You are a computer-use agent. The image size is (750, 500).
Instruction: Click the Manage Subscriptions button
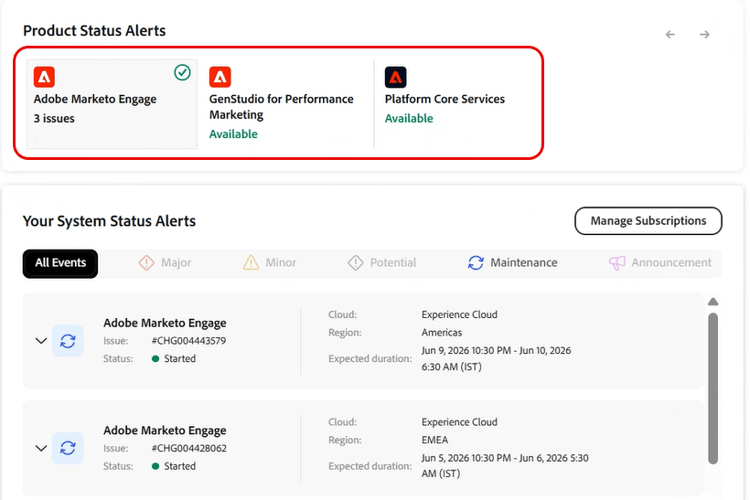click(x=648, y=221)
